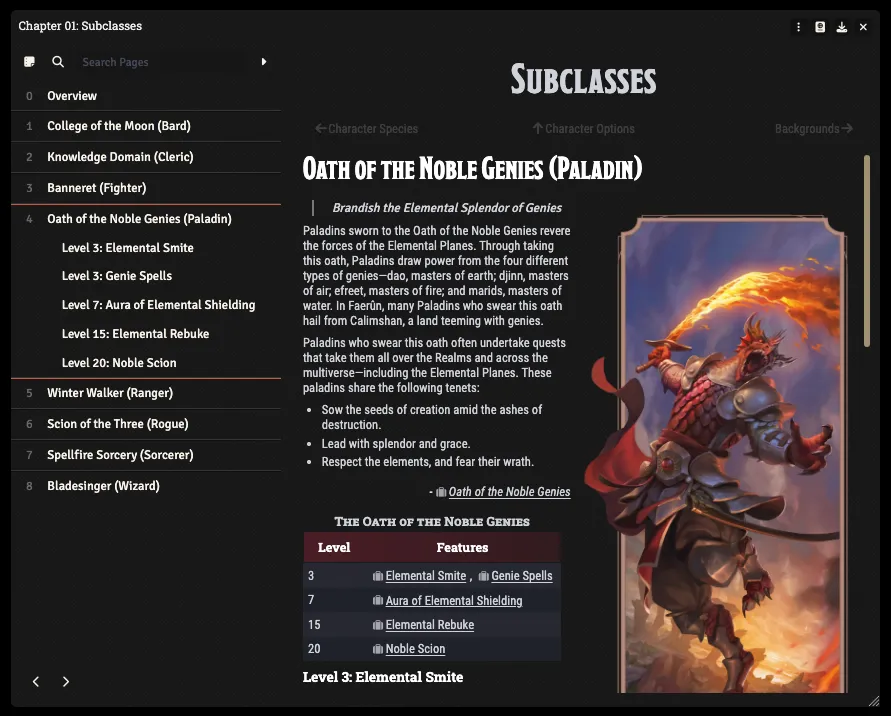Collapse the sidebar with the triangle arrow

click(264, 62)
